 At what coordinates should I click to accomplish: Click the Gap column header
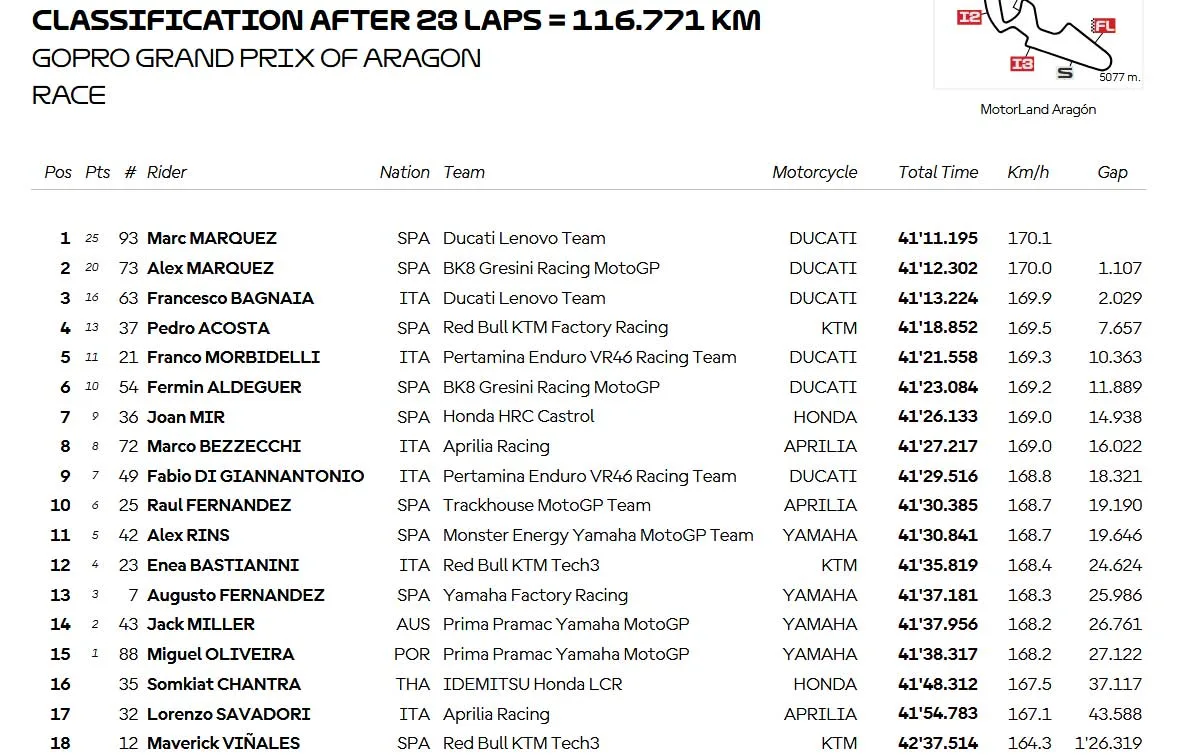[1112, 172]
